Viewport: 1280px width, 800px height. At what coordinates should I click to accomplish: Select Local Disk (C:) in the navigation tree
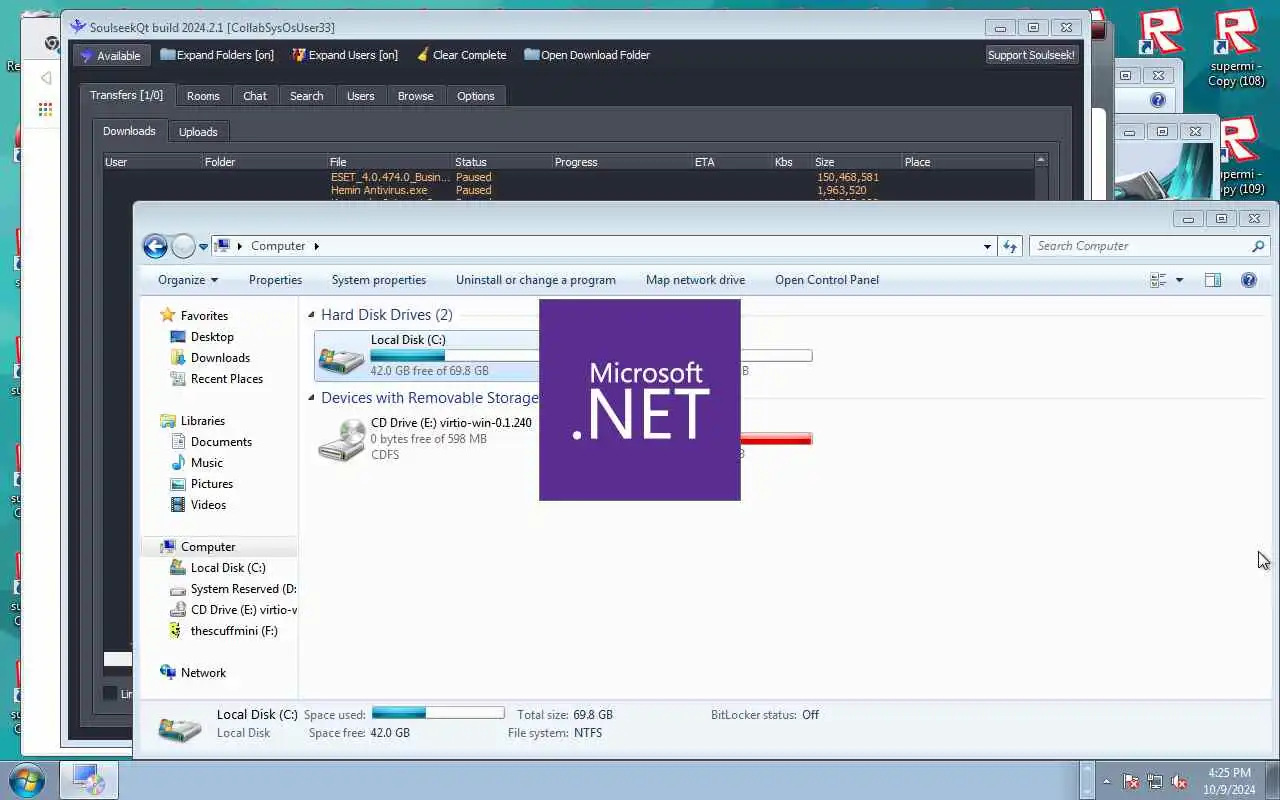pyautogui.click(x=228, y=568)
